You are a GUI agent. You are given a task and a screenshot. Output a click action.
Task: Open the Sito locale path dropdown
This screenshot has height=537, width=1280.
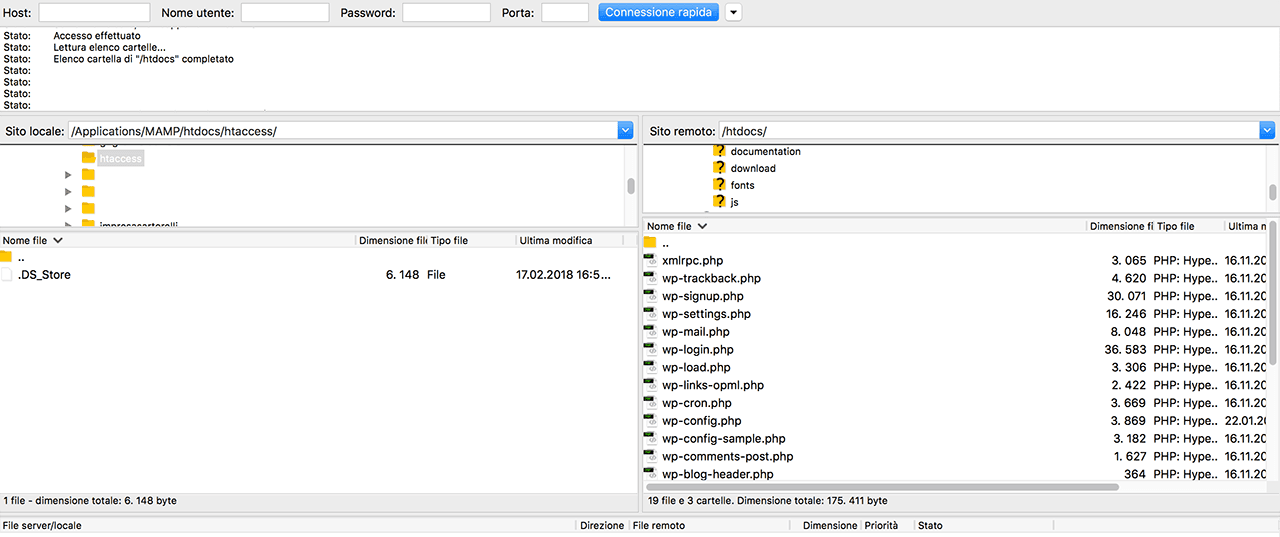[626, 131]
